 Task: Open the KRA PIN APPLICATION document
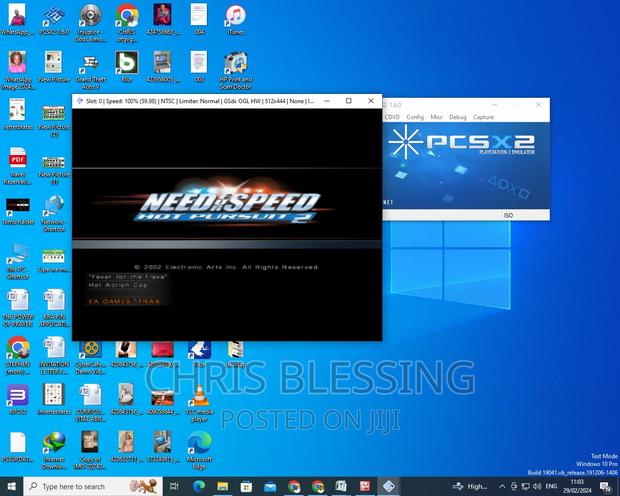54,309
